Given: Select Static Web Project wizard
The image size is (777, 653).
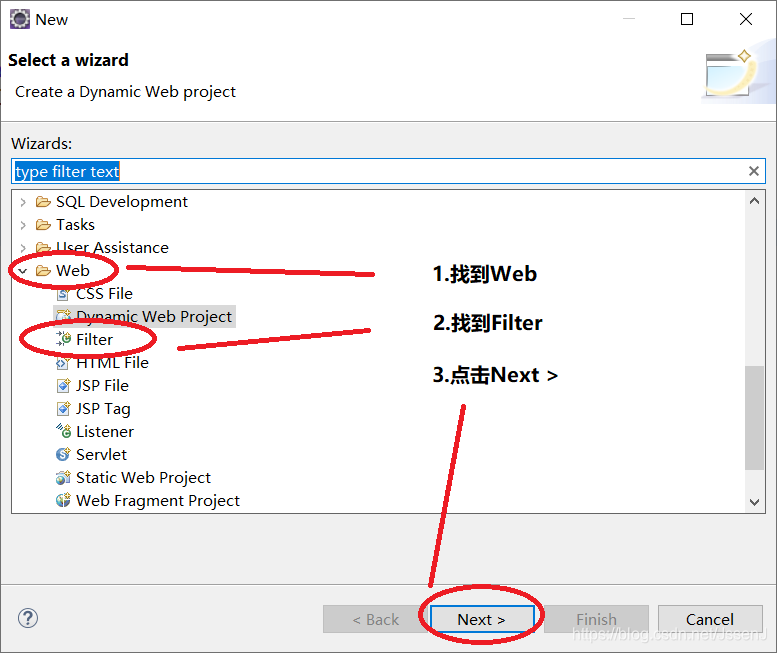Looking at the screenshot, I should pyautogui.click(x=144, y=477).
